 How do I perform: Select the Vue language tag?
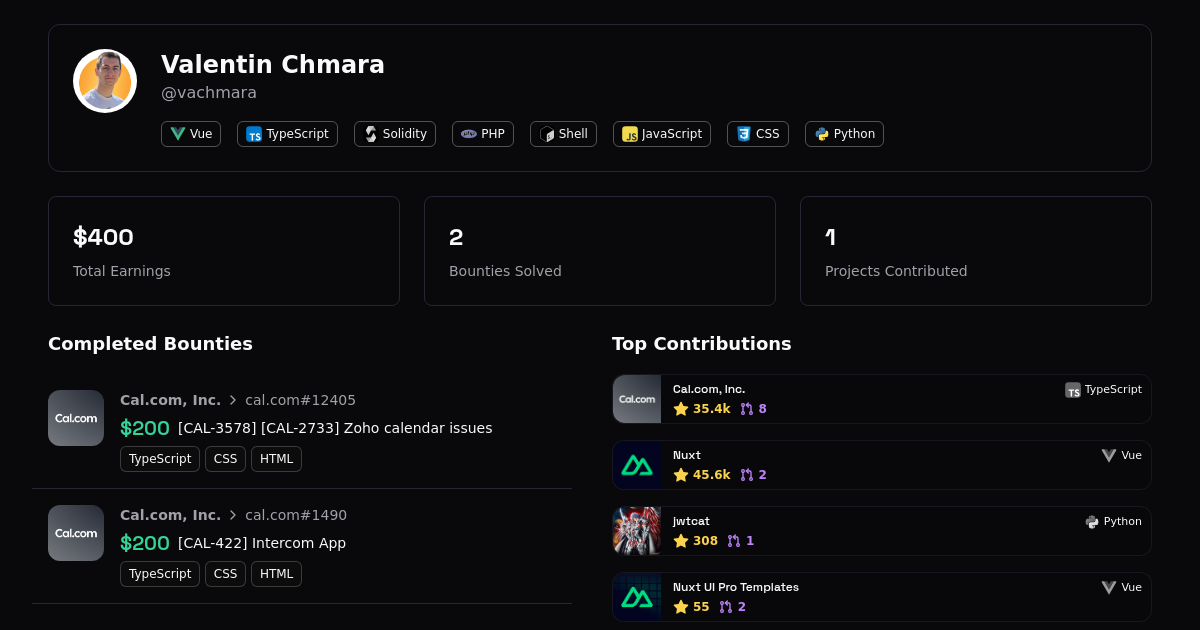[191, 134]
